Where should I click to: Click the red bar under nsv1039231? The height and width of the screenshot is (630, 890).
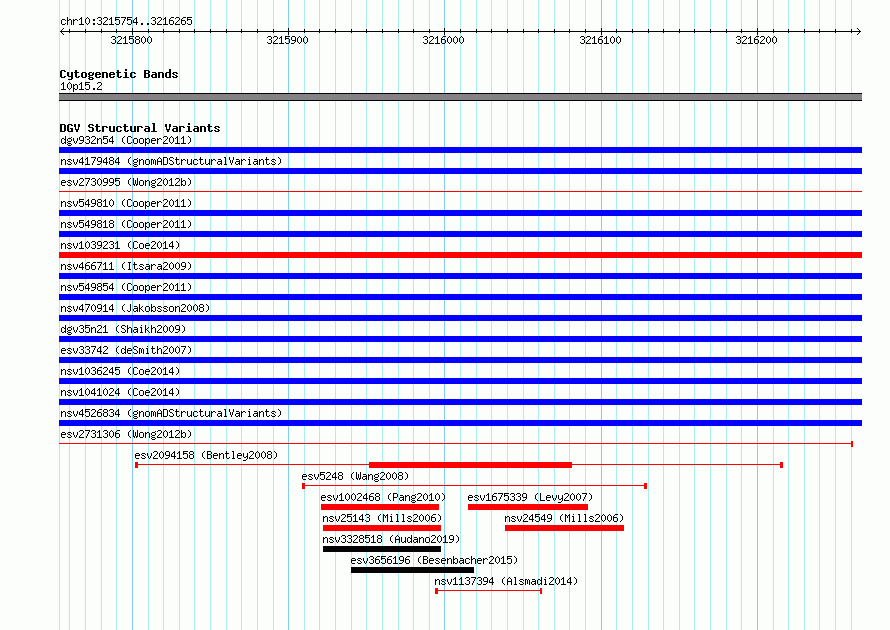click(460, 255)
